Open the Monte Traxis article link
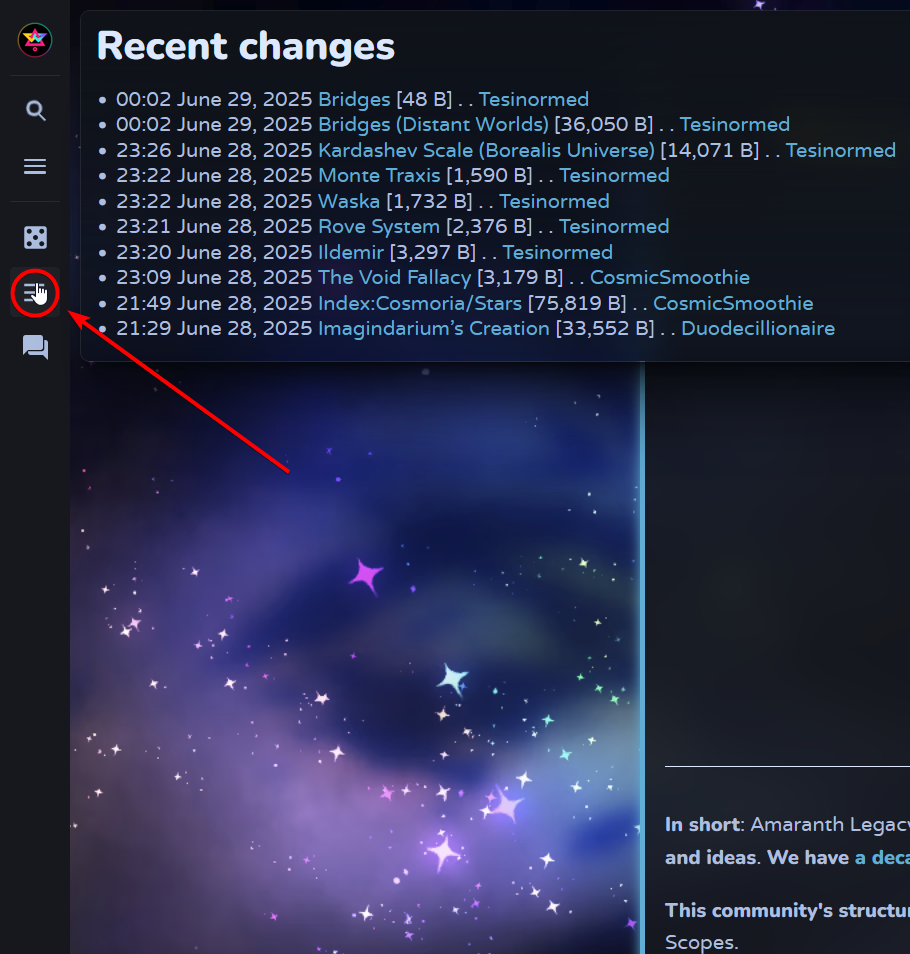Screen dimensions: 910x954 (x=379, y=176)
